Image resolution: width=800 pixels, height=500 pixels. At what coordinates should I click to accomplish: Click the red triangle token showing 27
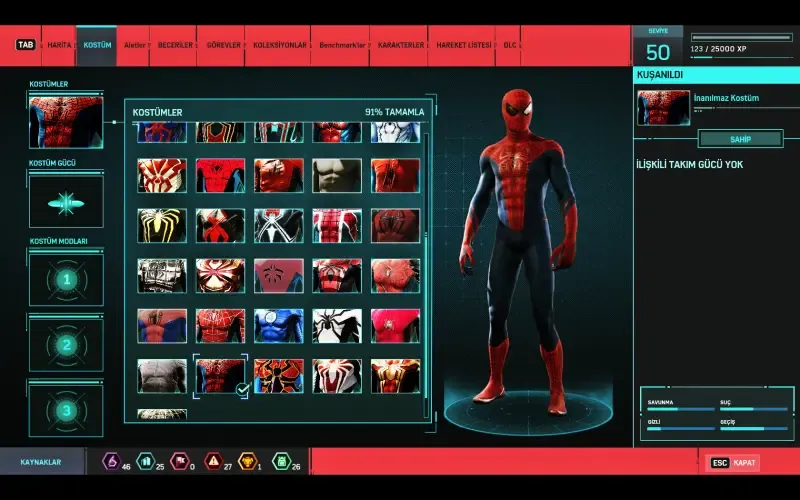click(x=213, y=462)
